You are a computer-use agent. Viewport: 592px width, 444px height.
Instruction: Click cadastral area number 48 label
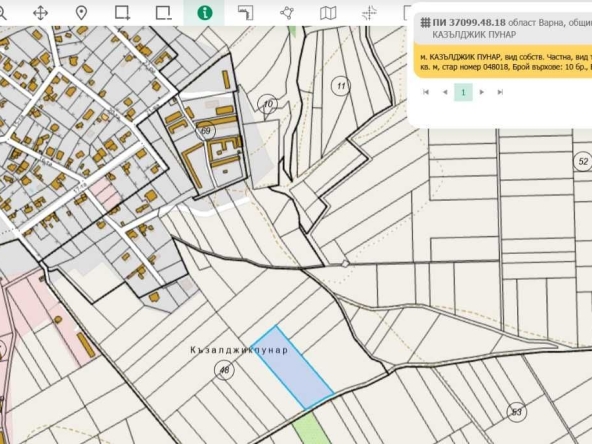pos(224,370)
